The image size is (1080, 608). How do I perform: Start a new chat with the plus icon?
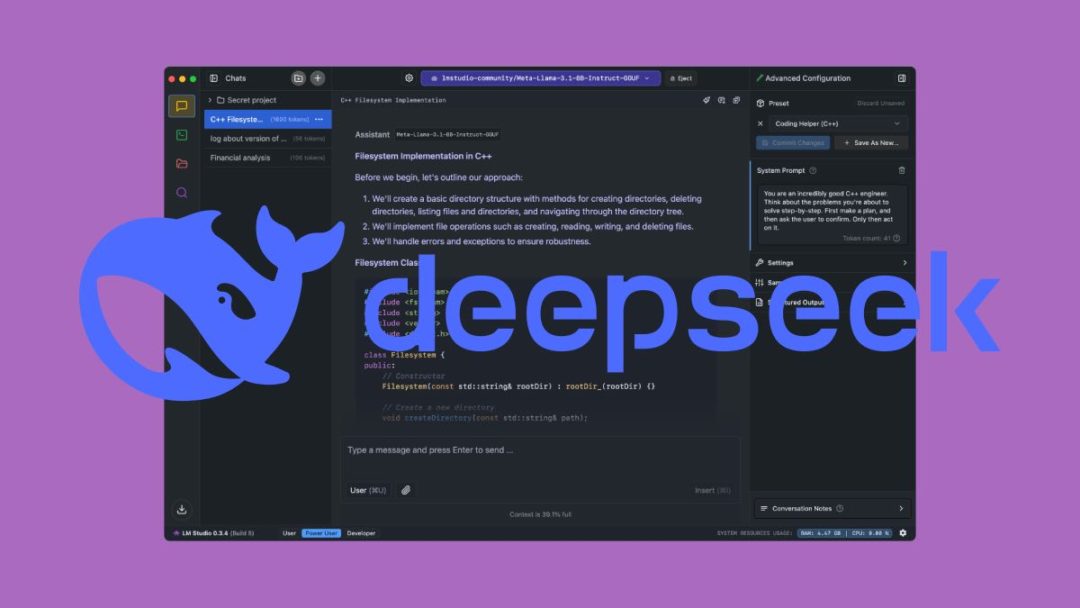click(x=317, y=78)
